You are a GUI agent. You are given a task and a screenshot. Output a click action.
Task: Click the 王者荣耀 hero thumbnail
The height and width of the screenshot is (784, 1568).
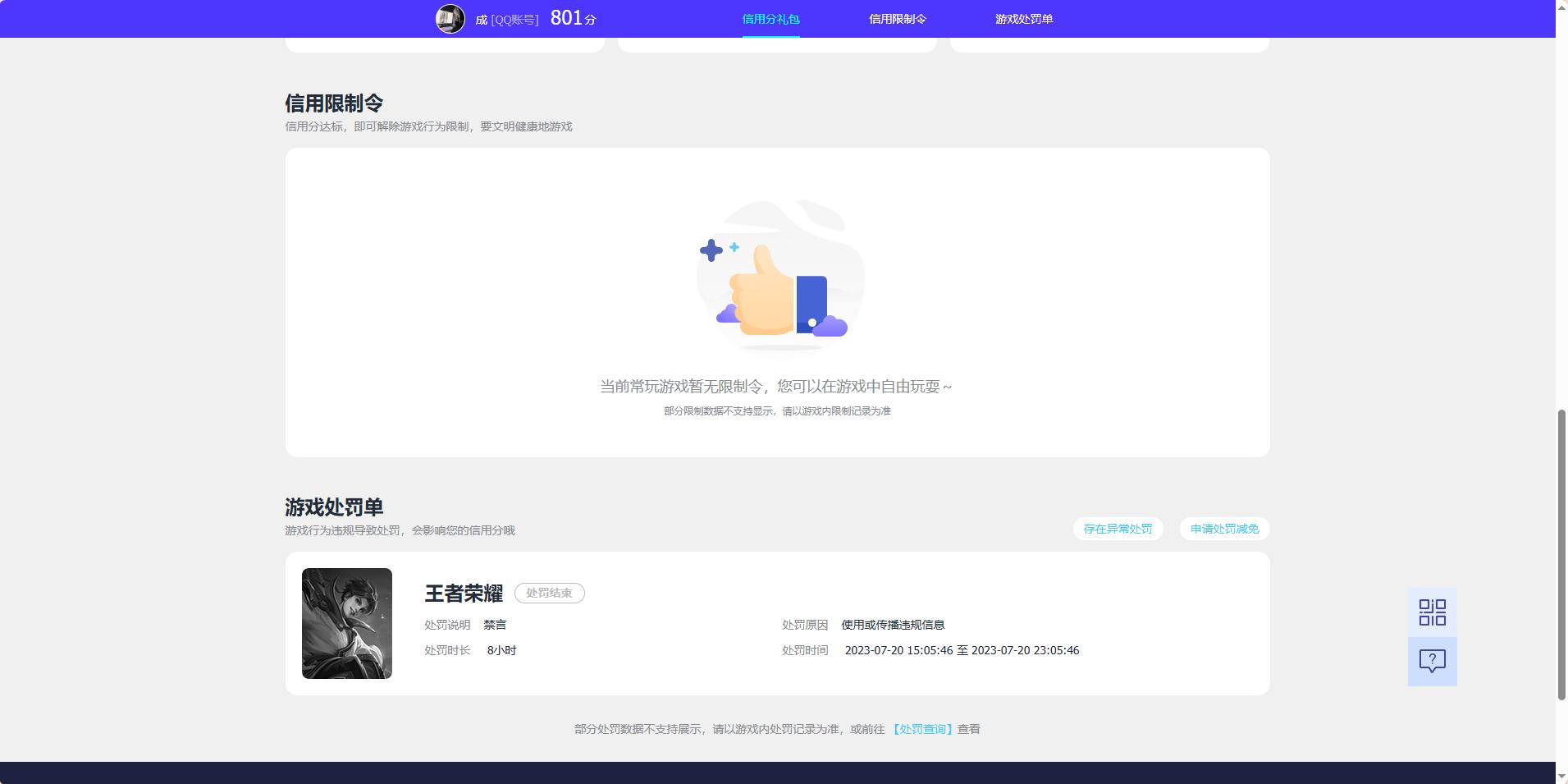click(x=347, y=623)
